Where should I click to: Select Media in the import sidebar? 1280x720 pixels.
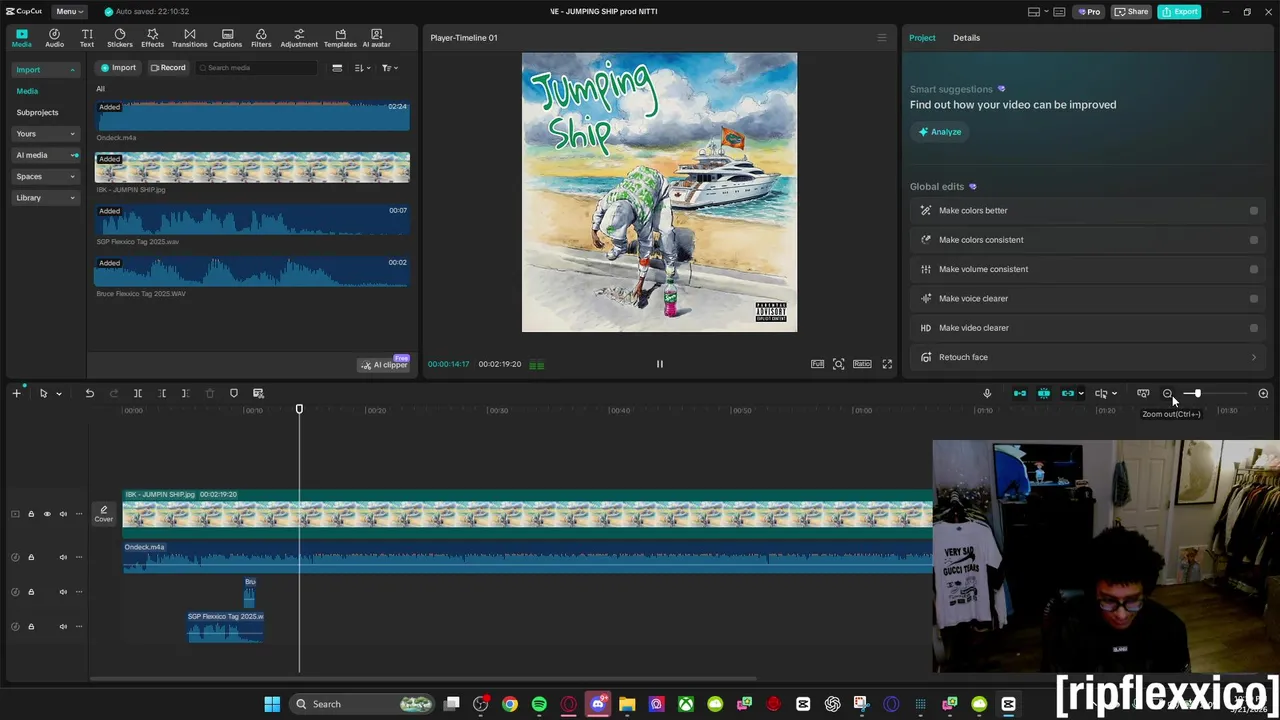point(27,91)
